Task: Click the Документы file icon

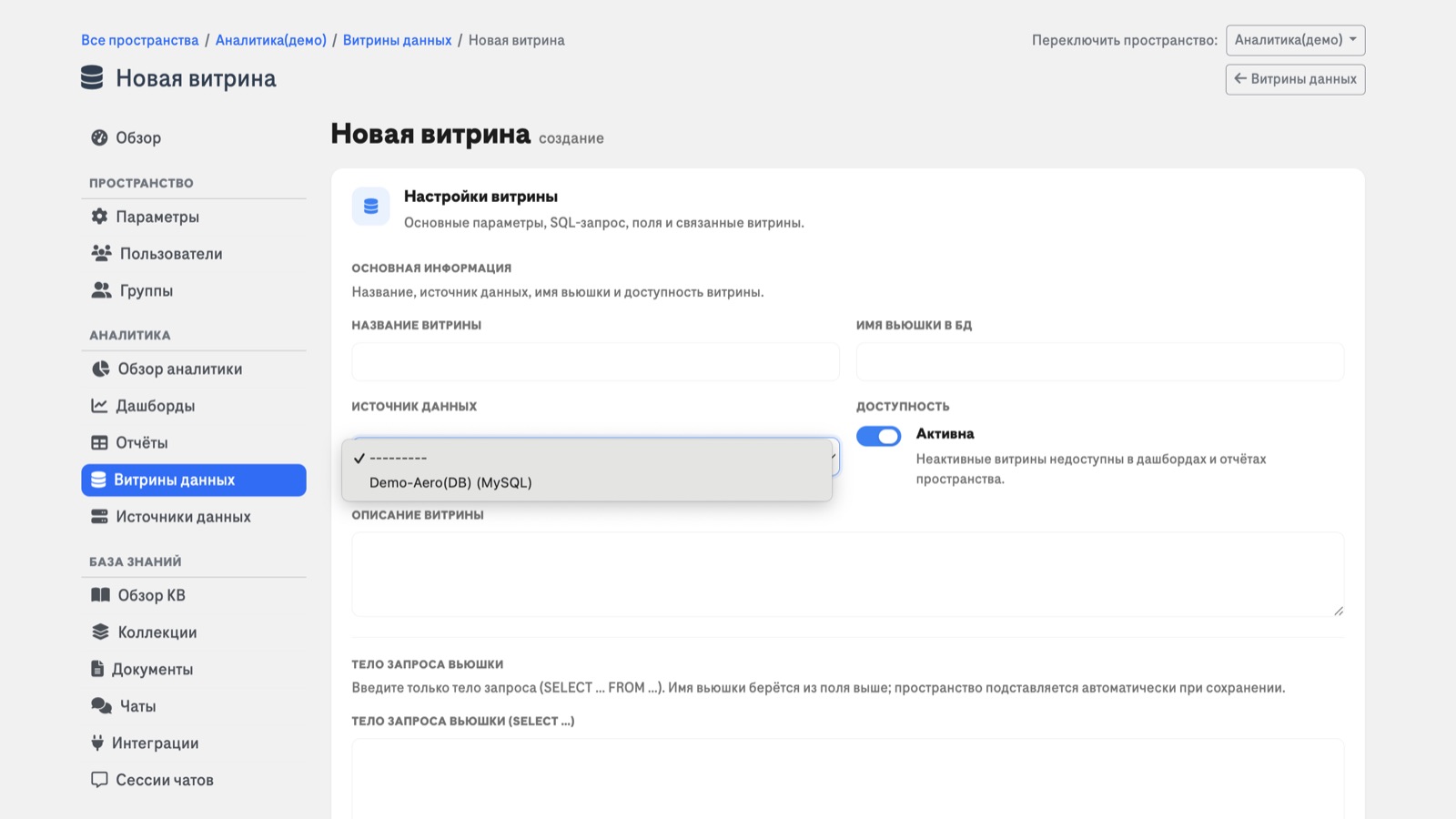Action: pos(97,669)
